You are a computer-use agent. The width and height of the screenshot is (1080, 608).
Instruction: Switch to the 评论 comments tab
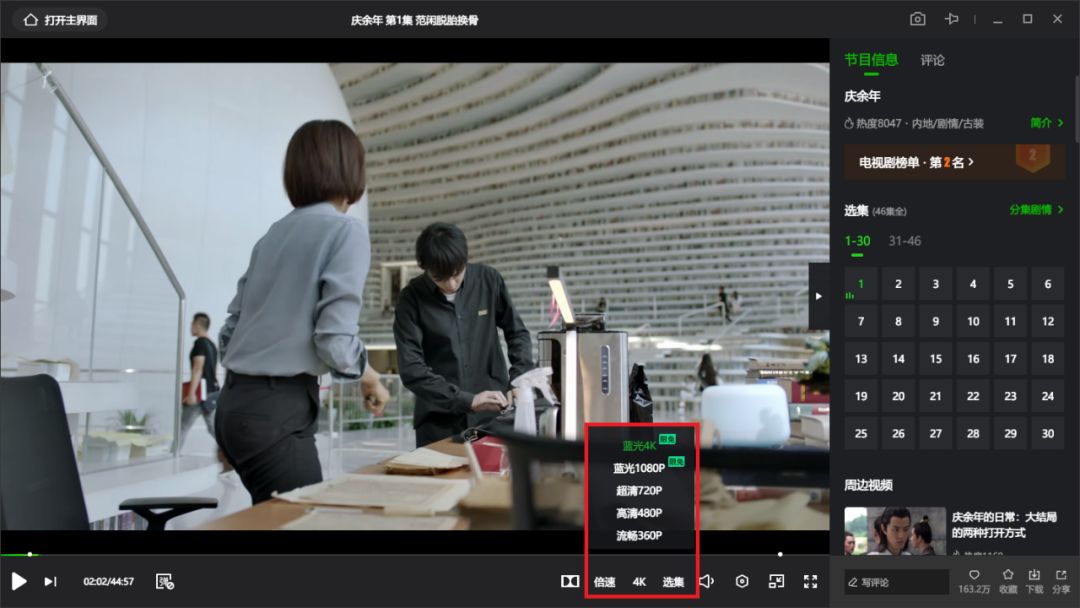(933, 60)
